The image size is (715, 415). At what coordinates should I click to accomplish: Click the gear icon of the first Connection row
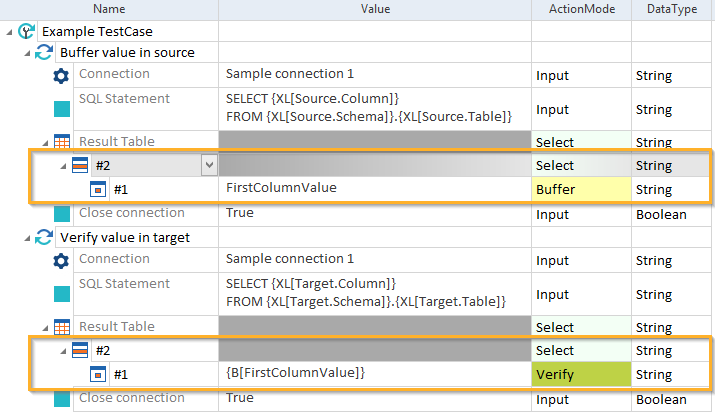[x=61, y=75]
